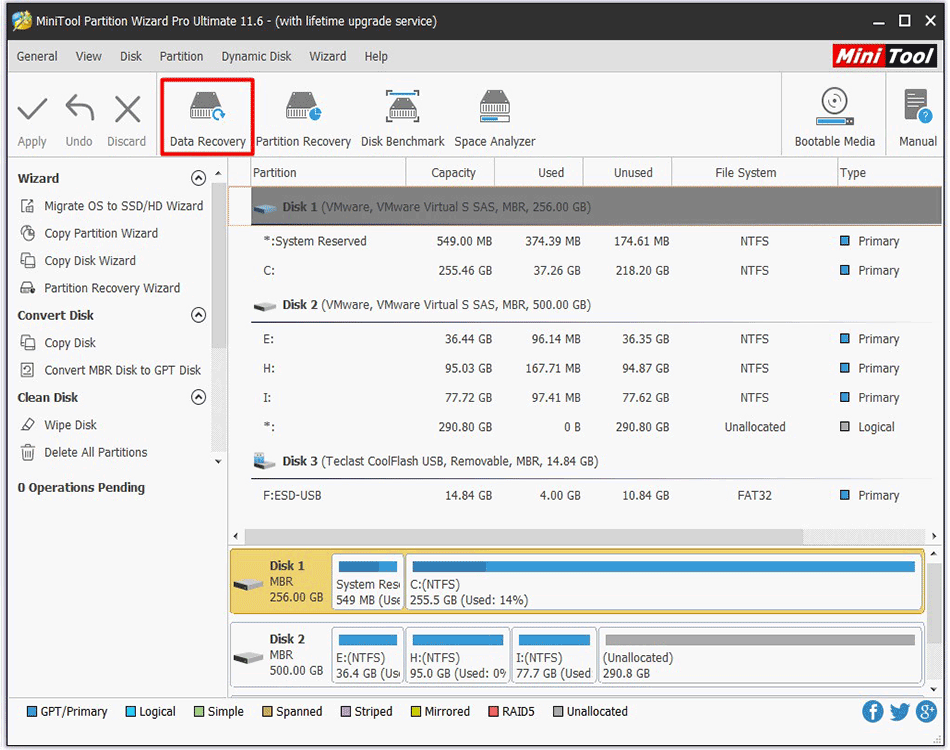Image resolution: width=950 pixels, height=750 pixels.
Task: Select the F:ESD-USB partition row
Action: [596, 496]
